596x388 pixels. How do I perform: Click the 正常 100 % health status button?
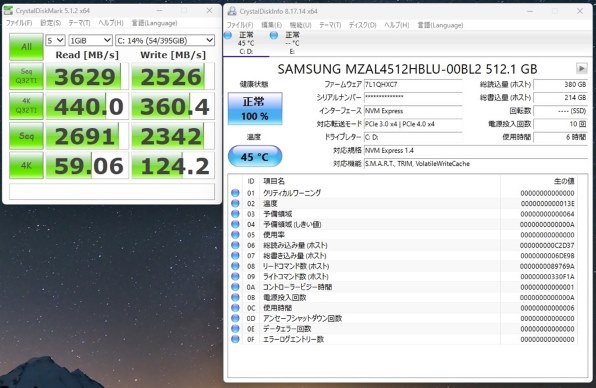coord(255,108)
